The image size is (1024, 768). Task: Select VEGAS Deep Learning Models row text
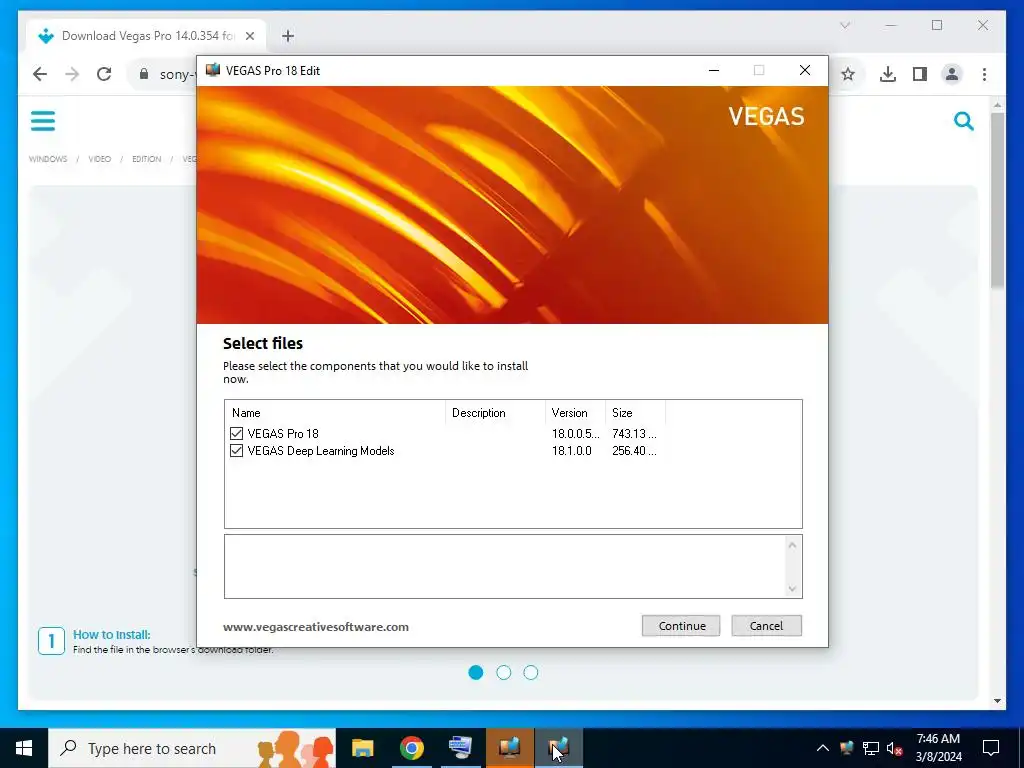321,451
